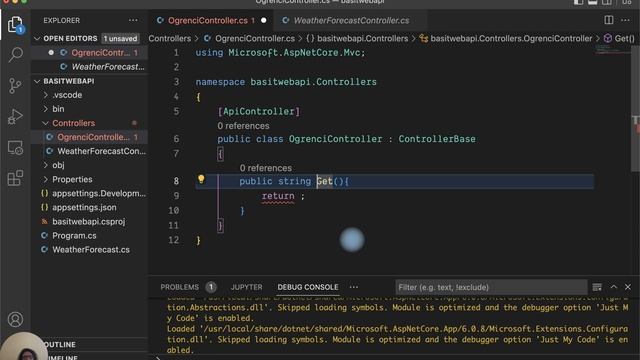Click the '0 references' CodeLens above Get method
The height and width of the screenshot is (360, 640).
pyautogui.click(x=266, y=168)
